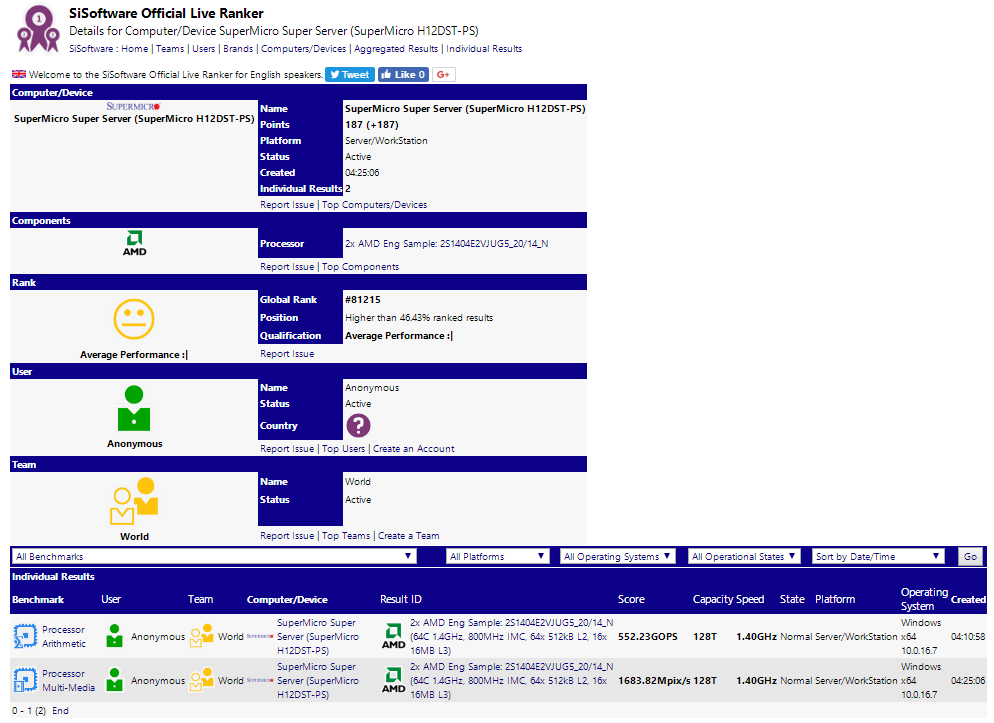Open Brands in top navigation
This screenshot has width=994, height=723.
click(x=238, y=49)
